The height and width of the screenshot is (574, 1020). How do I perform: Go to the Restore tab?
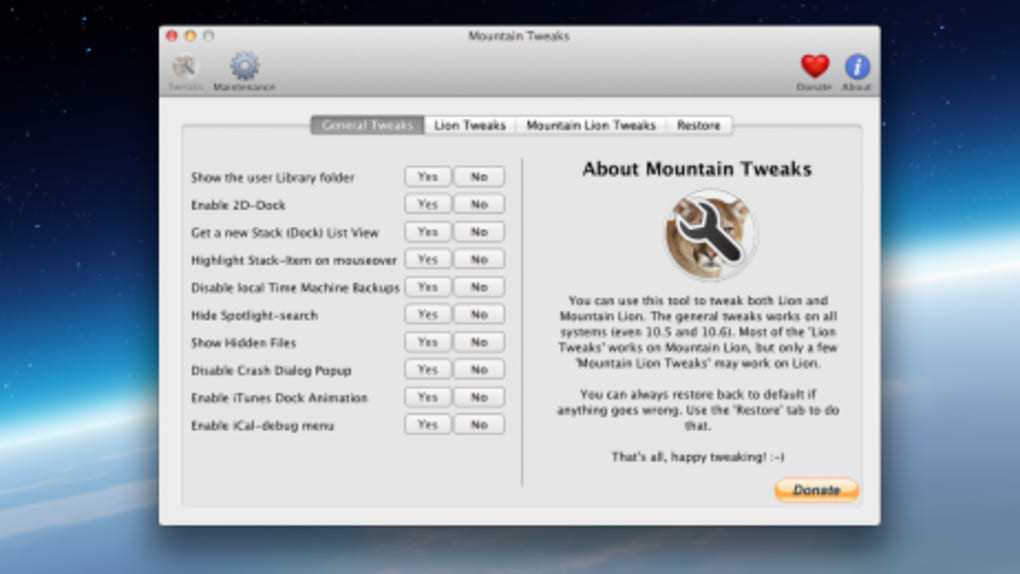click(x=699, y=125)
